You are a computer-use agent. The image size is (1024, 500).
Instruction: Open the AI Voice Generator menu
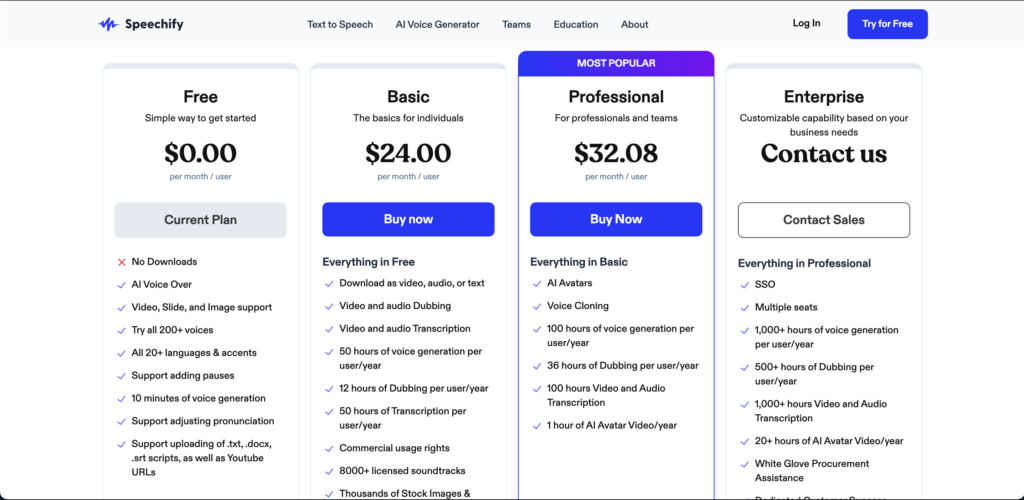pyautogui.click(x=437, y=24)
